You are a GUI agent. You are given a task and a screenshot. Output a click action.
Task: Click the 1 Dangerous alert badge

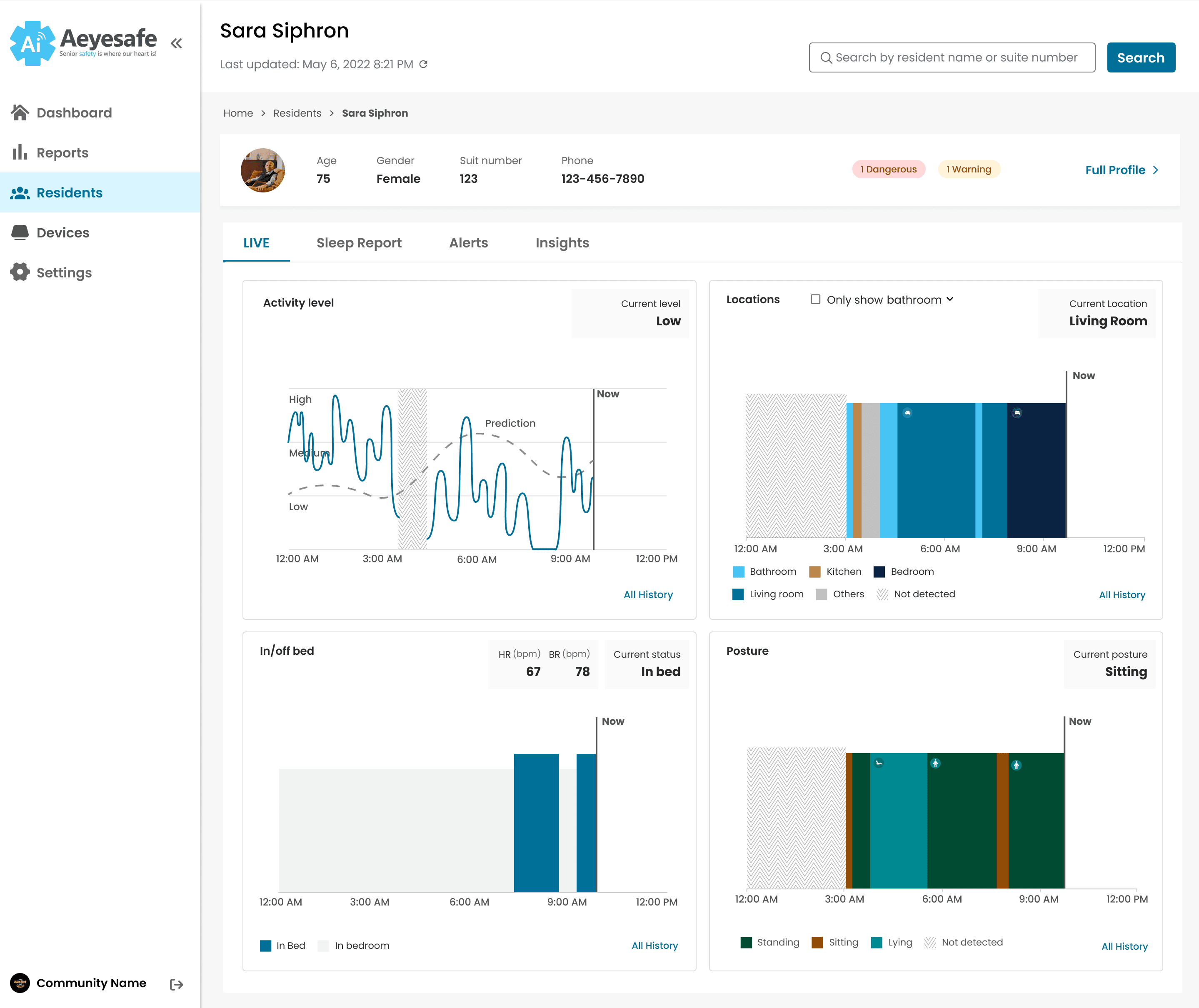pos(889,169)
